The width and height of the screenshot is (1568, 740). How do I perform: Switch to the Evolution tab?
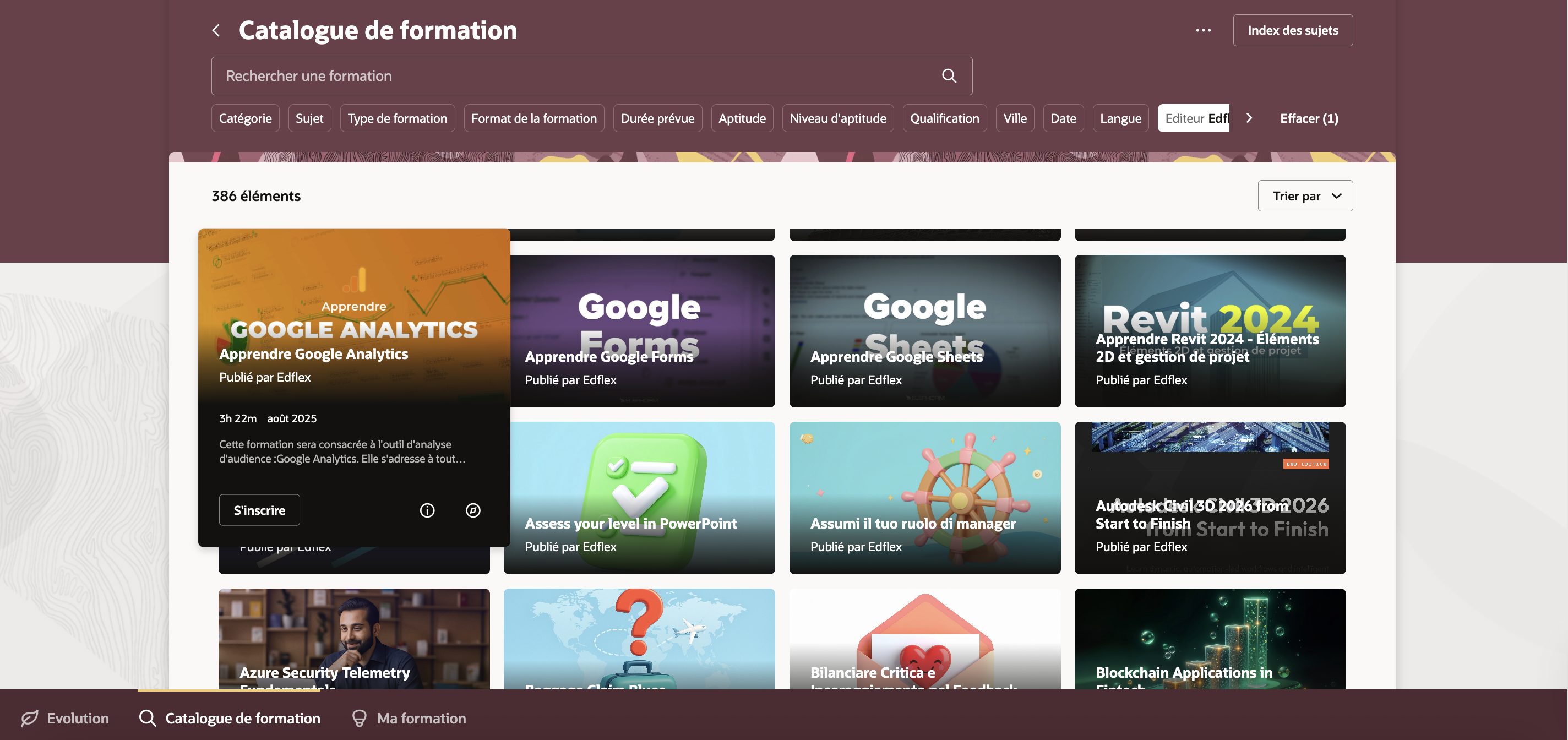pyautogui.click(x=64, y=718)
